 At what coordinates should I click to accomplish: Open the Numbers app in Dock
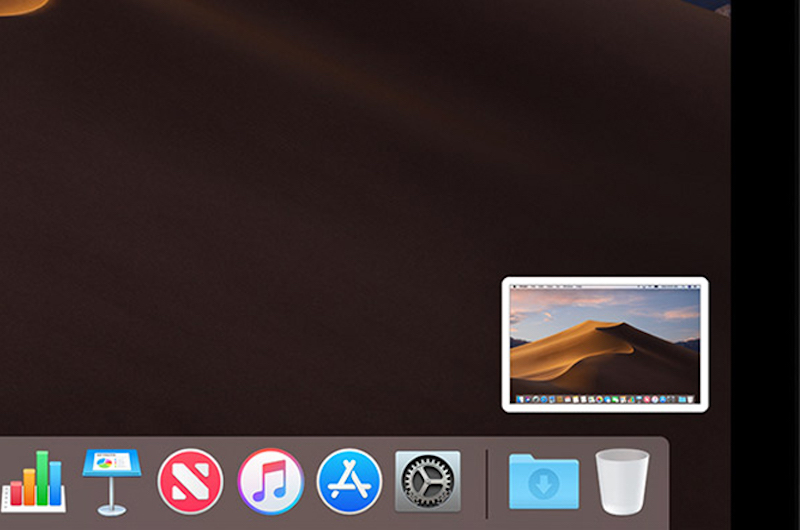coord(33,481)
